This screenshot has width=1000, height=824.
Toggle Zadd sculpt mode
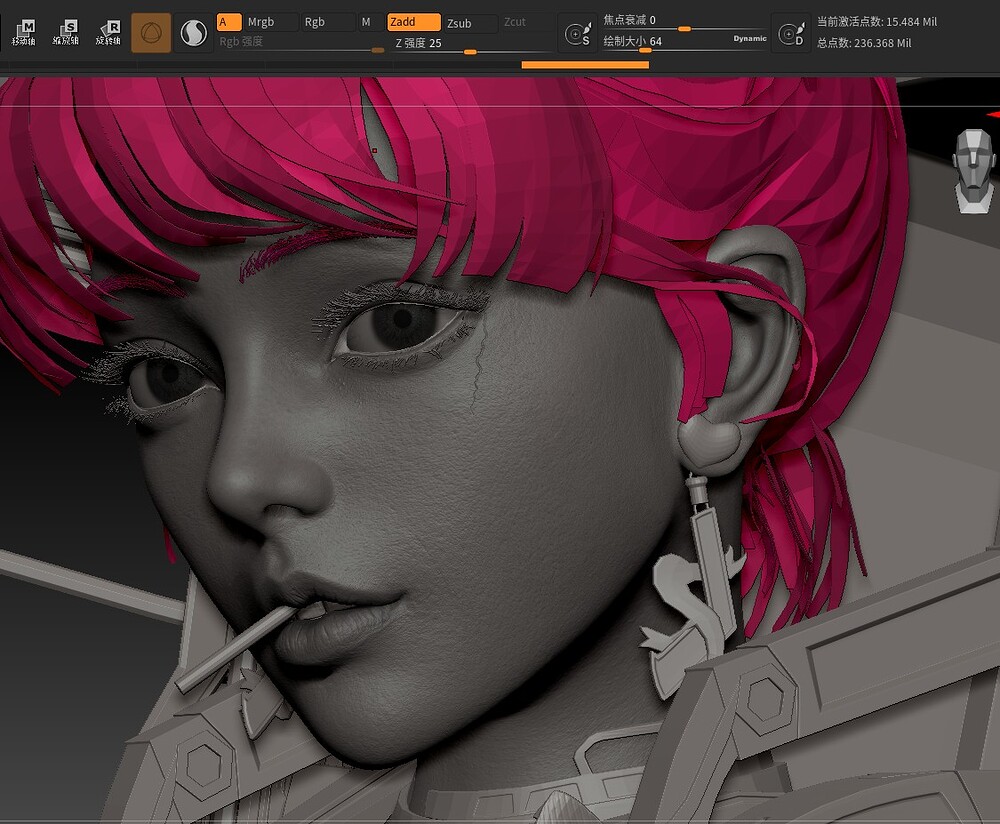[x=414, y=22]
